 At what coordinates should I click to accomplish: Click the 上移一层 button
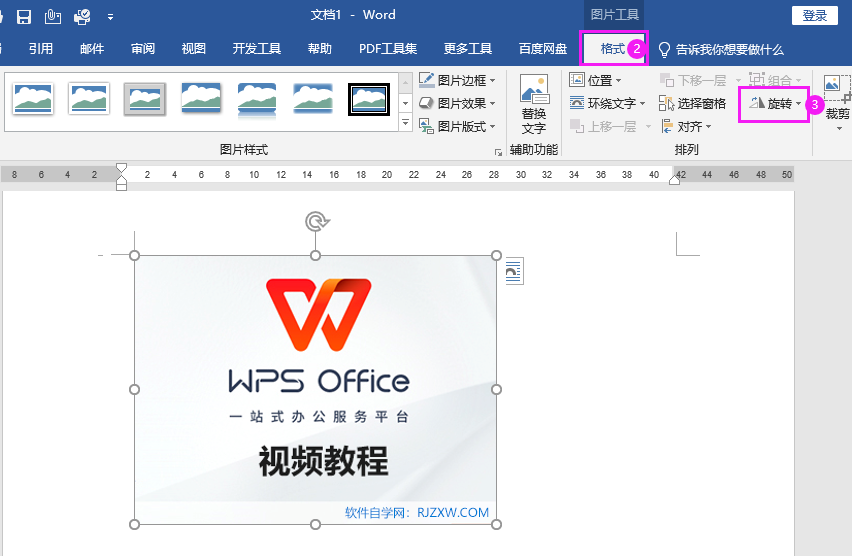(604, 127)
